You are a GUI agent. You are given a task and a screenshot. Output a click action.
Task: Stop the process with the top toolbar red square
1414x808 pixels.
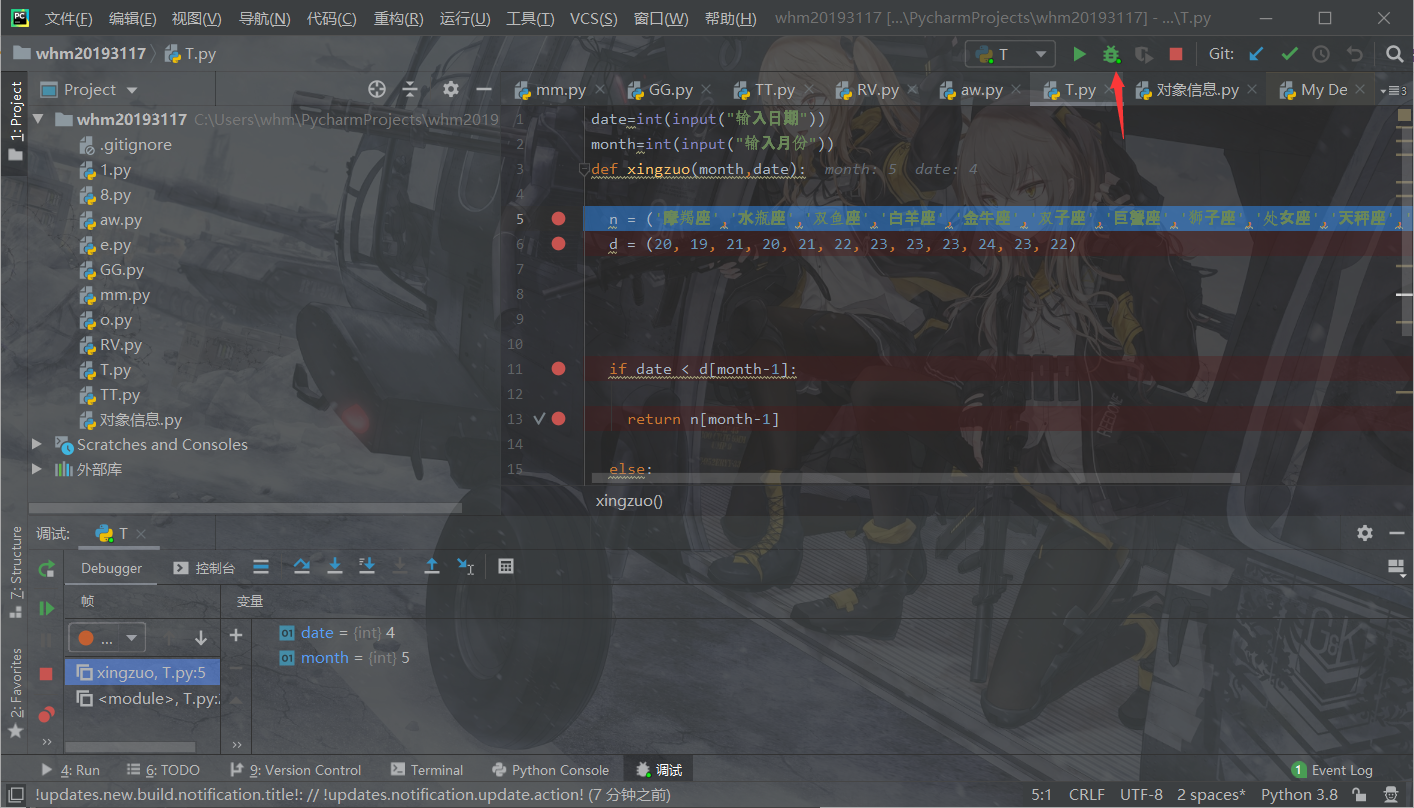coord(1176,54)
